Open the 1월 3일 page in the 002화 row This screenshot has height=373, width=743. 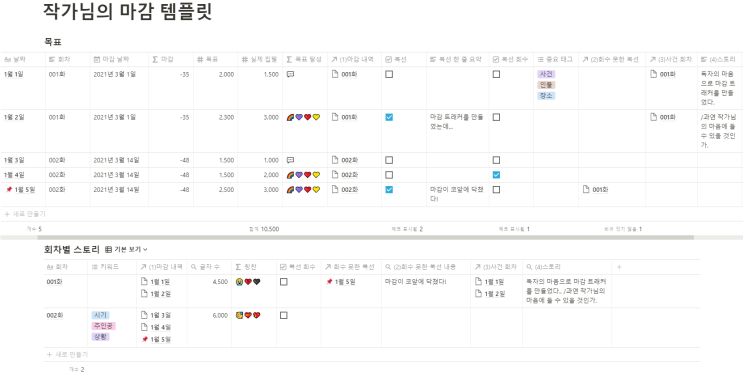point(156,315)
